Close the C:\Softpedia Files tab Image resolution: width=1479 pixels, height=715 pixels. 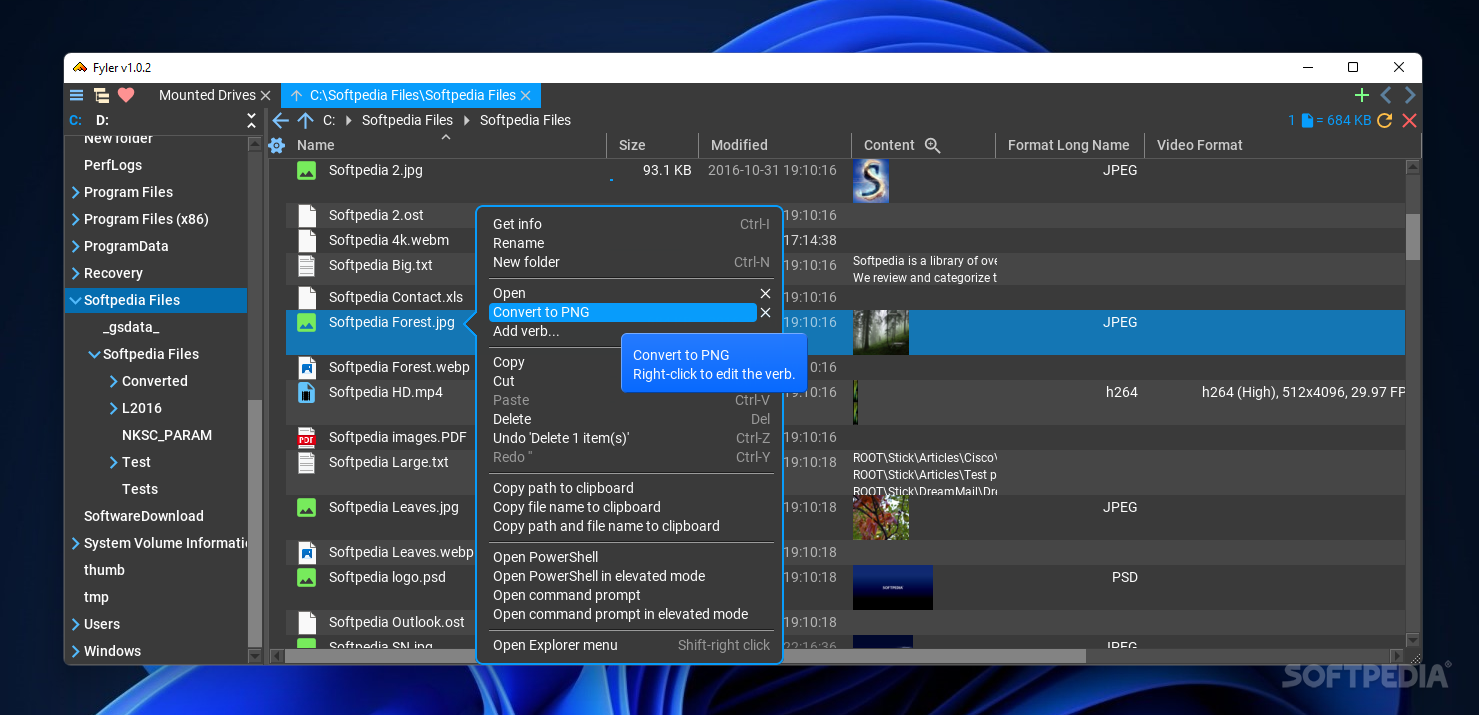[527, 95]
